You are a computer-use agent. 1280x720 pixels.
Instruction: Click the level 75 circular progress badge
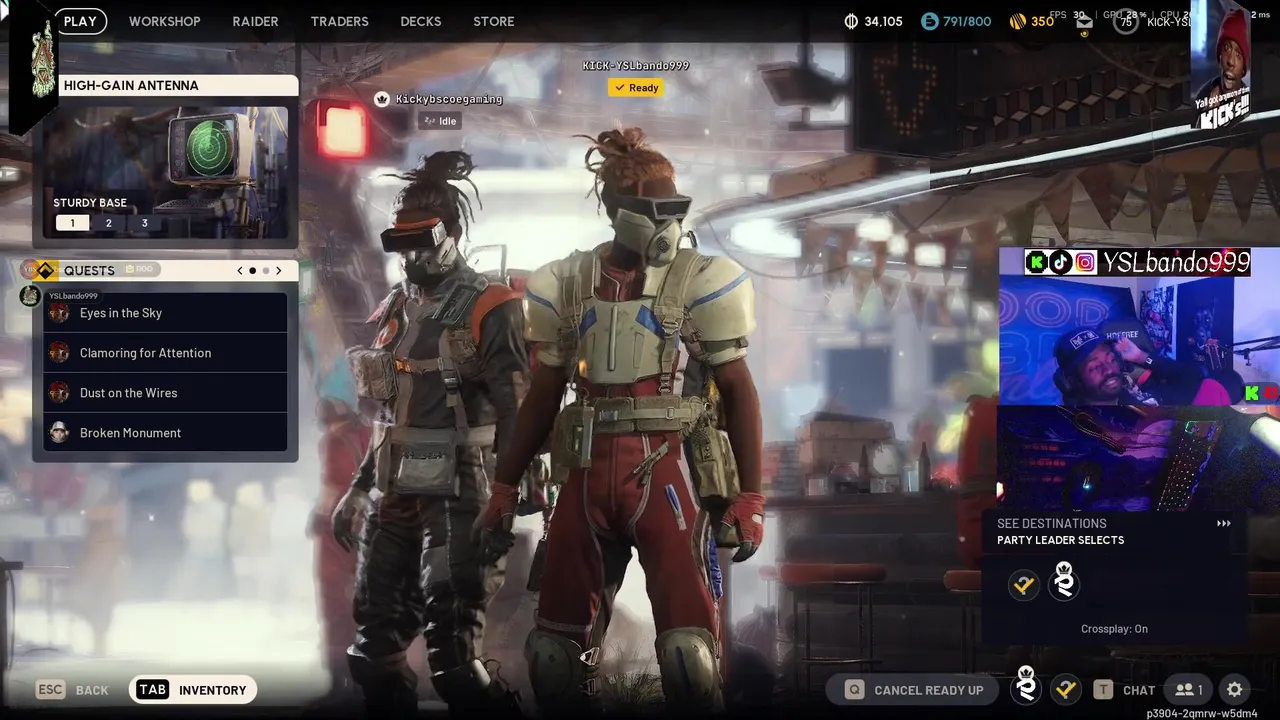(1126, 21)
